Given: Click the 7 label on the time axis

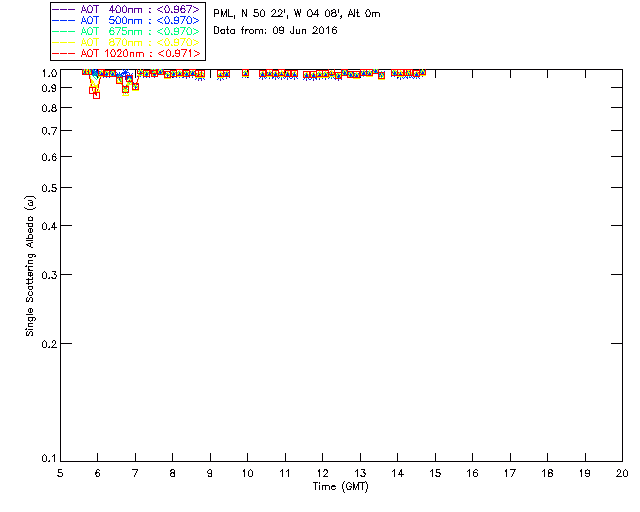Looking at the screenshot, I should 135,473.
